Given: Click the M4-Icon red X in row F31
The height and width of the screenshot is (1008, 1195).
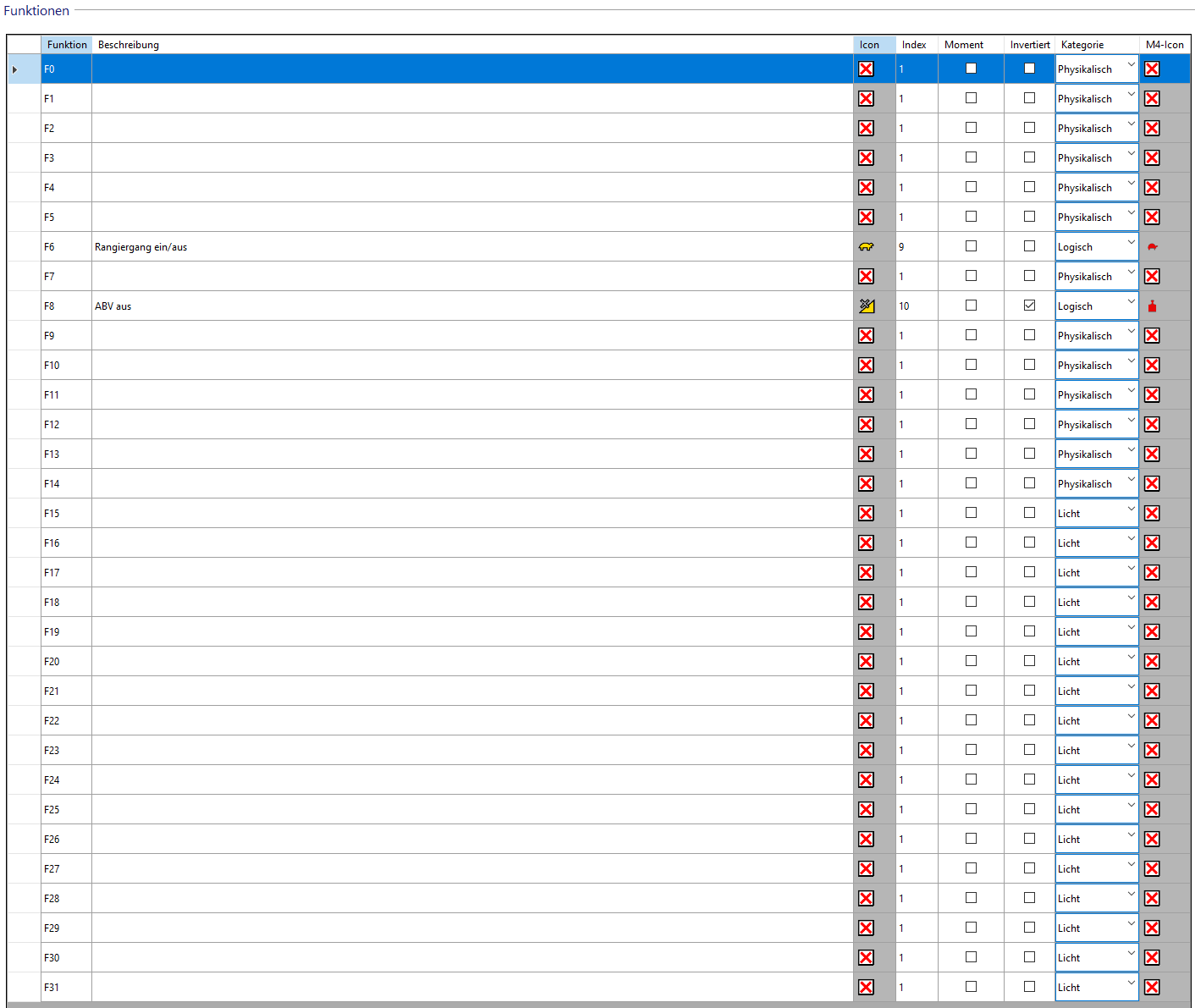Looking at the screenshot, I should click(1152, 987).
